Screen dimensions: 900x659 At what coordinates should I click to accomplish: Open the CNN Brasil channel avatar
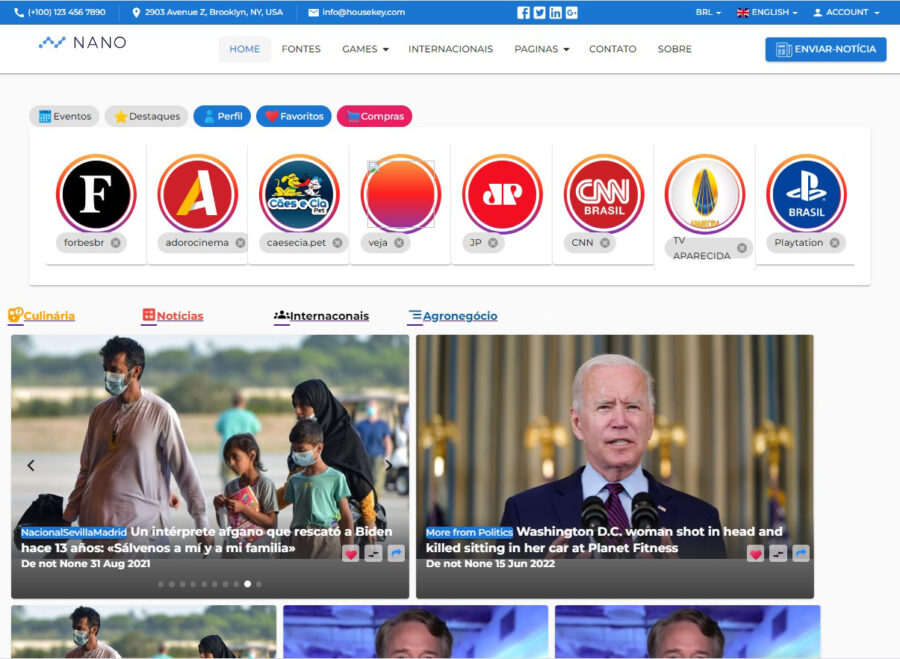click(603, 194)
